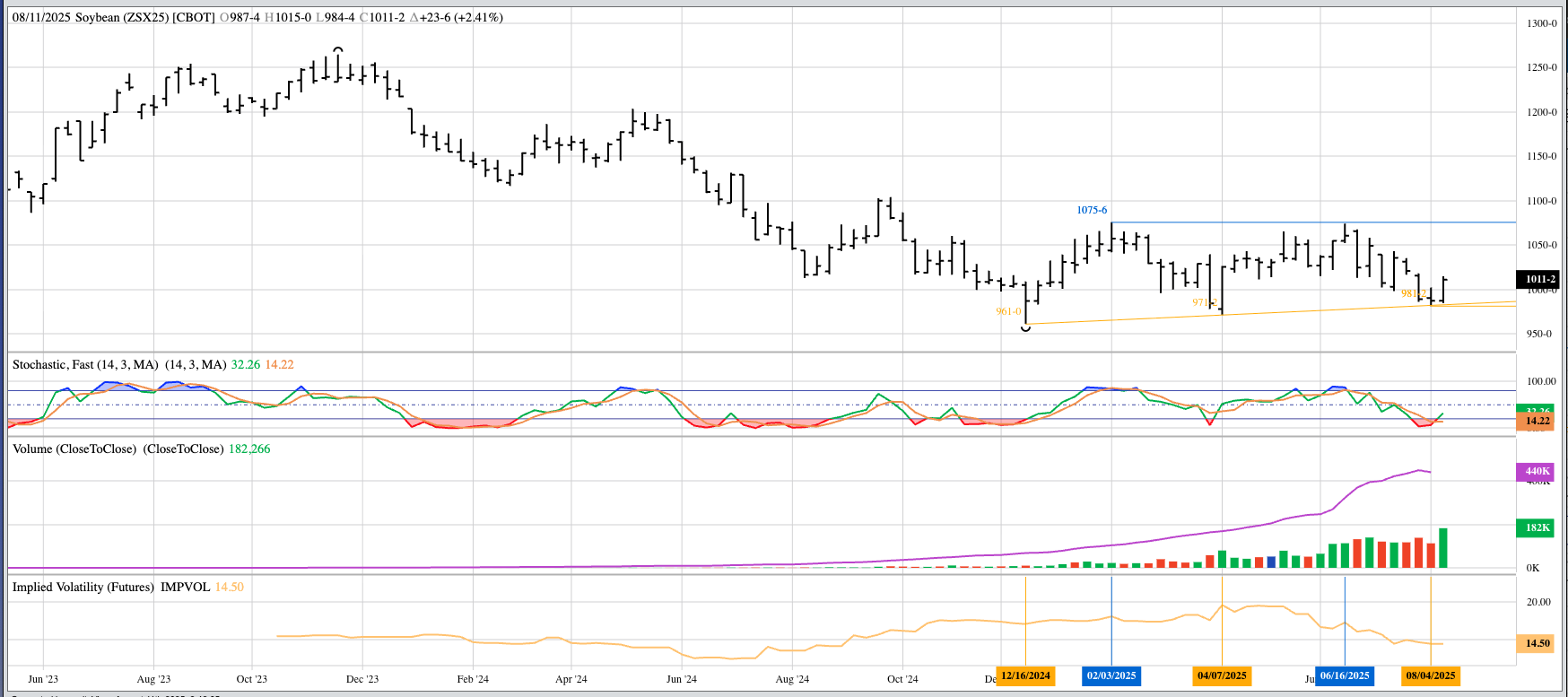
Task: Click the arc marker above the late-2023 high
Action: 337,48
